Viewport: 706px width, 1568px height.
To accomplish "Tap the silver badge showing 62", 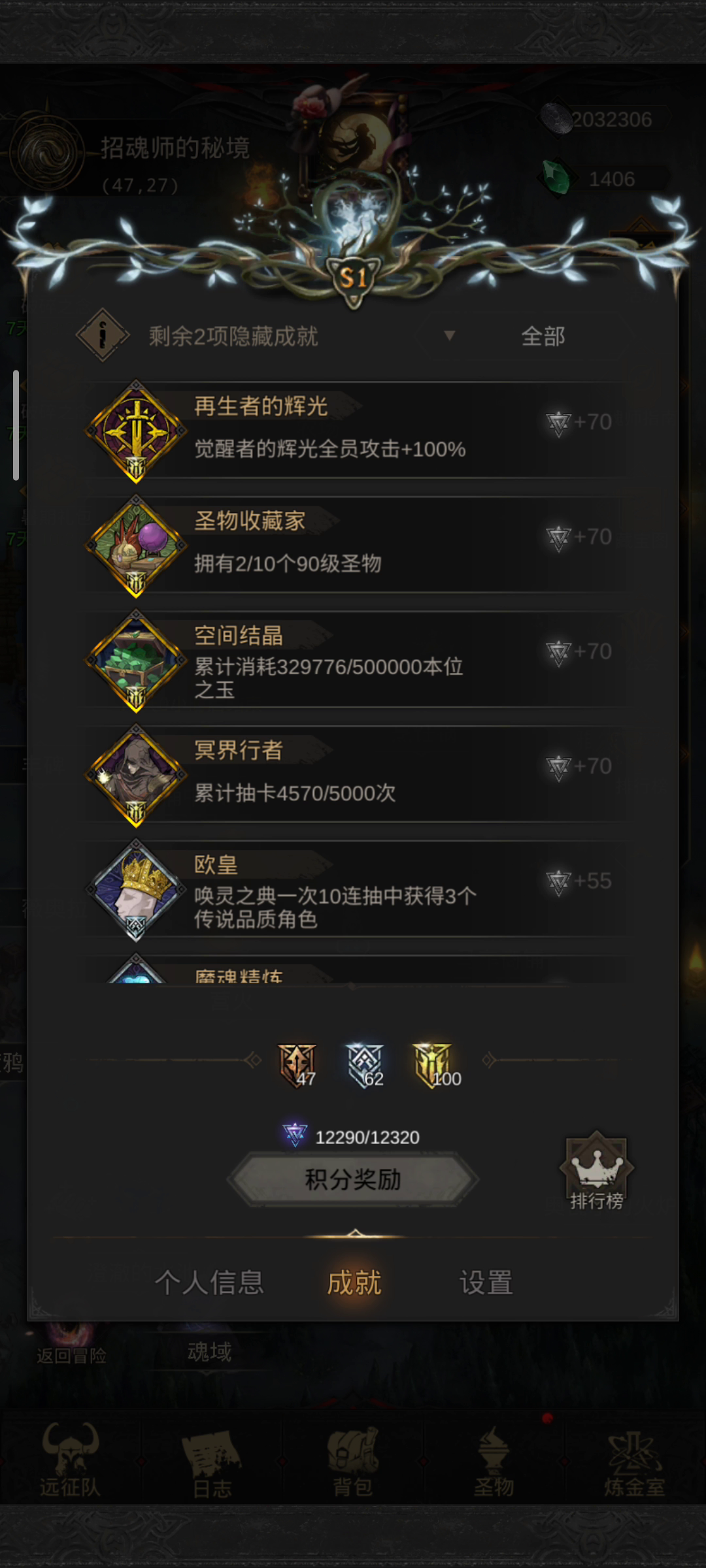I will [365, 1066].
